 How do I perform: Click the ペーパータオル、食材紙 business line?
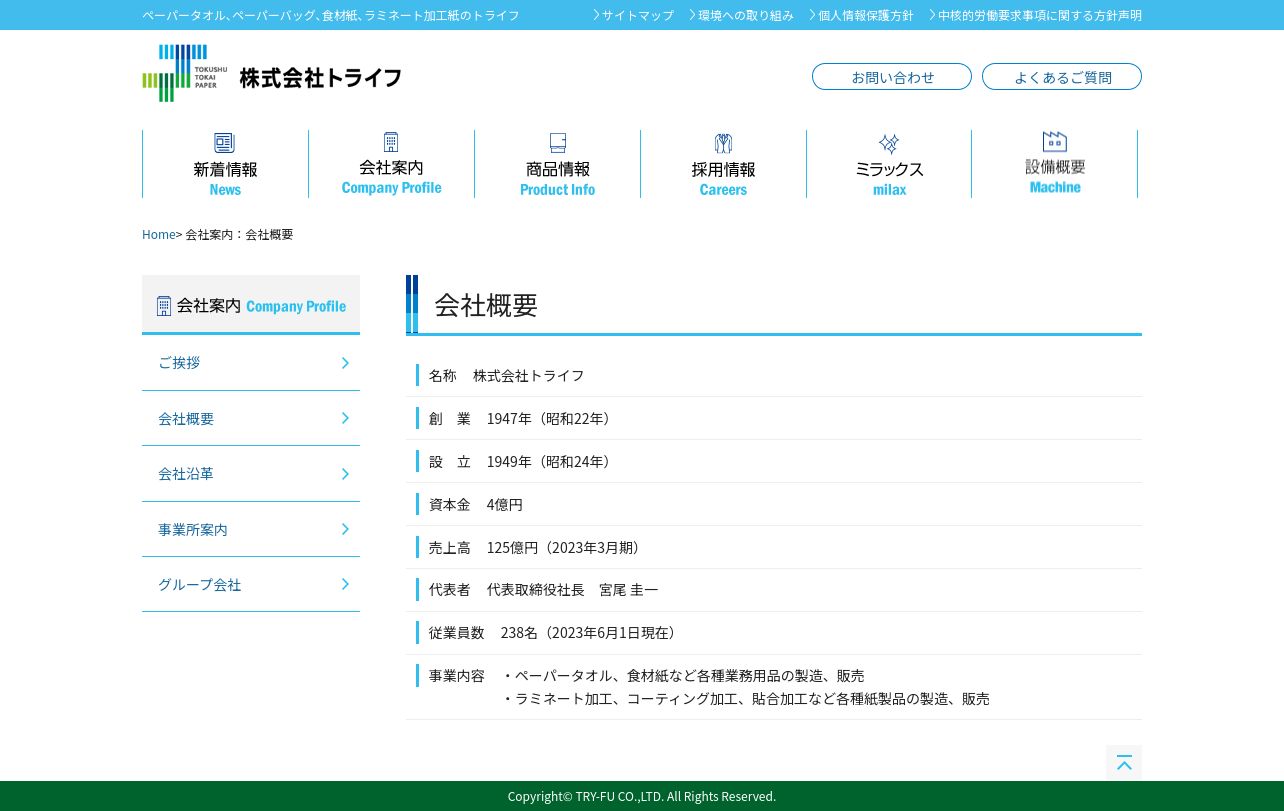point(683,676)
